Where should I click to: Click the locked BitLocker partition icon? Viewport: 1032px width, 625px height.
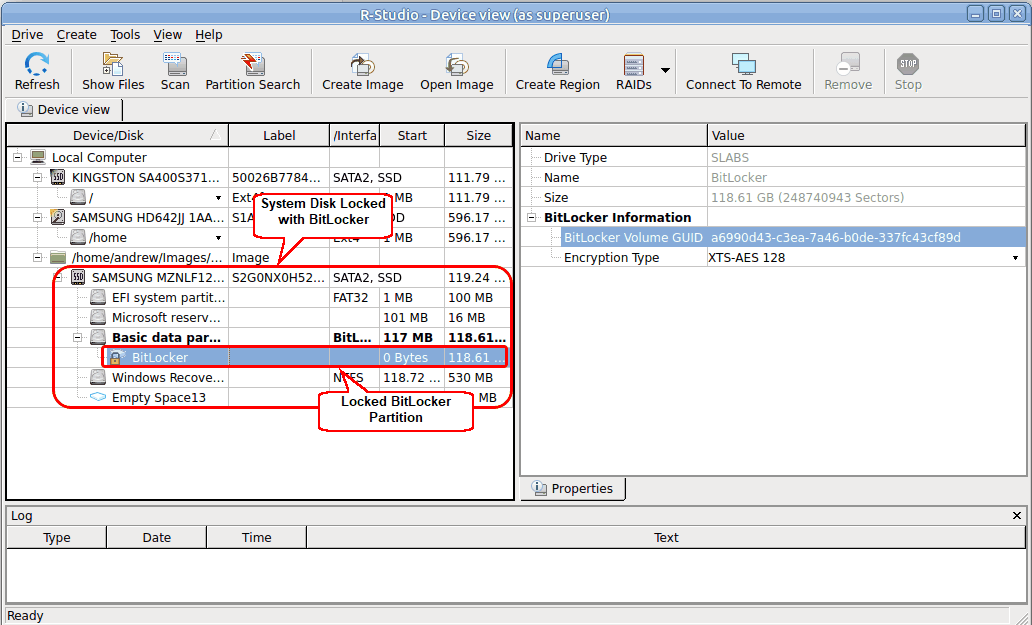(118, 357)
